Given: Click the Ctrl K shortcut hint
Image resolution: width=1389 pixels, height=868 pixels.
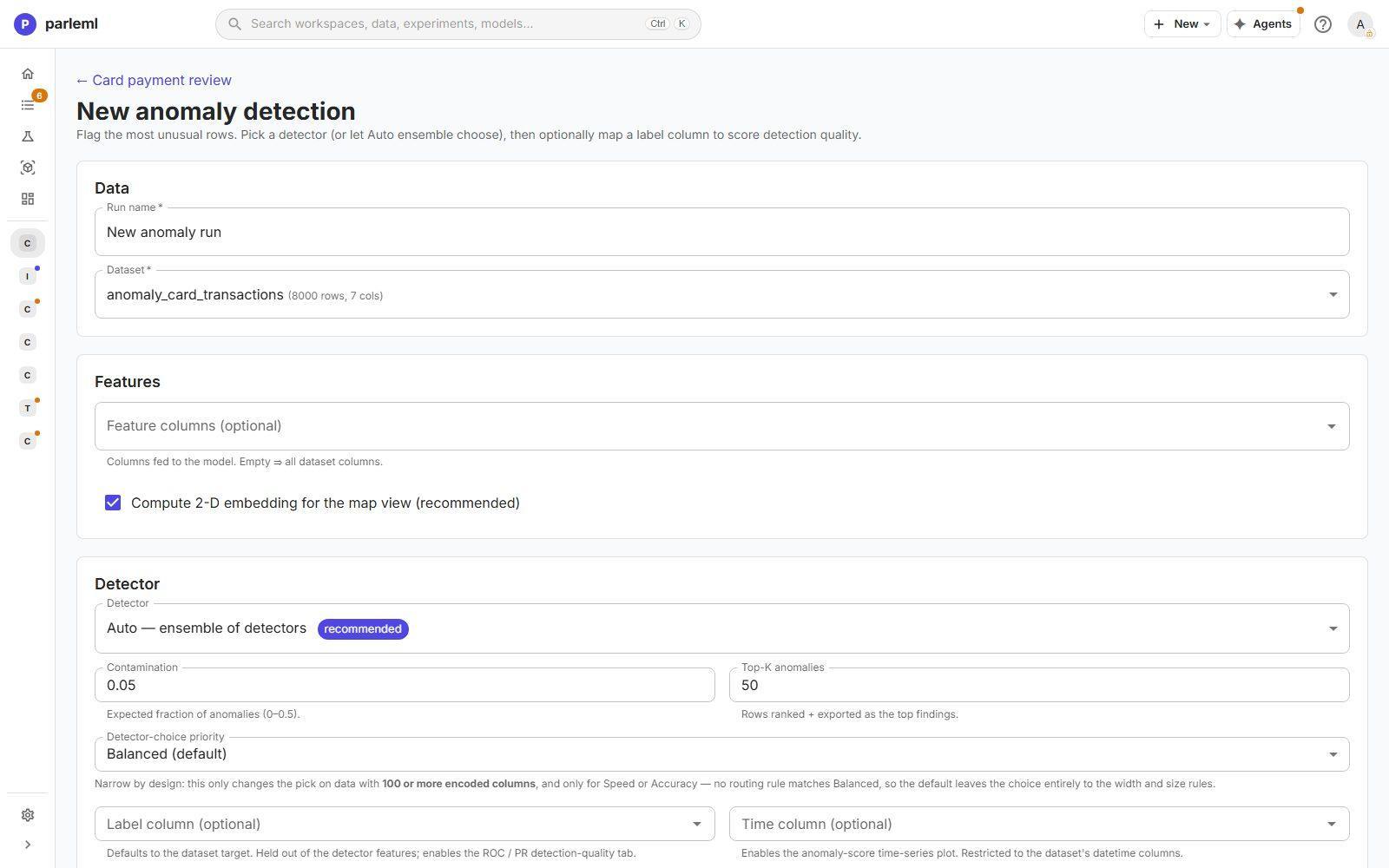Looking at the screenshot, I should tap(668, 23).
